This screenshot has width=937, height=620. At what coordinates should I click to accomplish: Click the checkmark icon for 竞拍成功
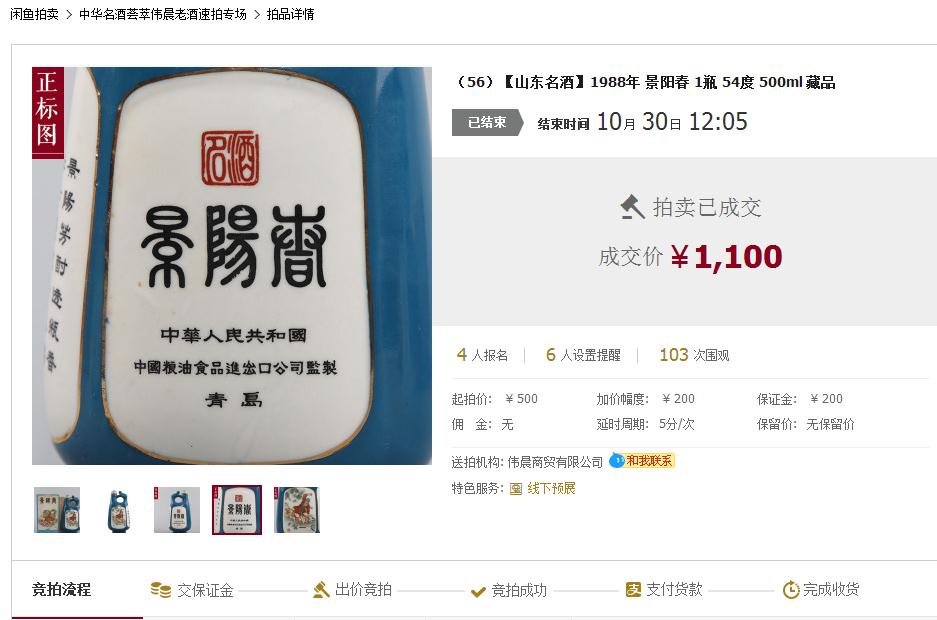[478, 592]
